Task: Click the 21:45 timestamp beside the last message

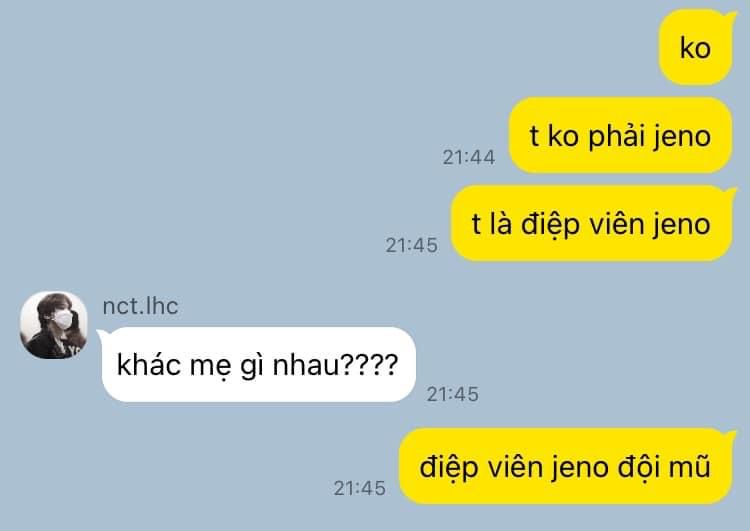Action: click(x=360, y=488)
